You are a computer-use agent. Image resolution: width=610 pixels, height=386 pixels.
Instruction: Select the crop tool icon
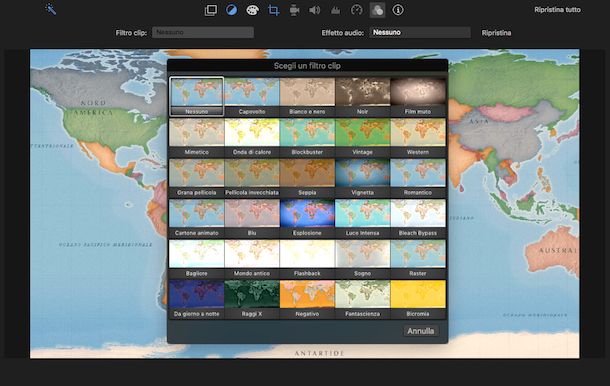point(273,10)
